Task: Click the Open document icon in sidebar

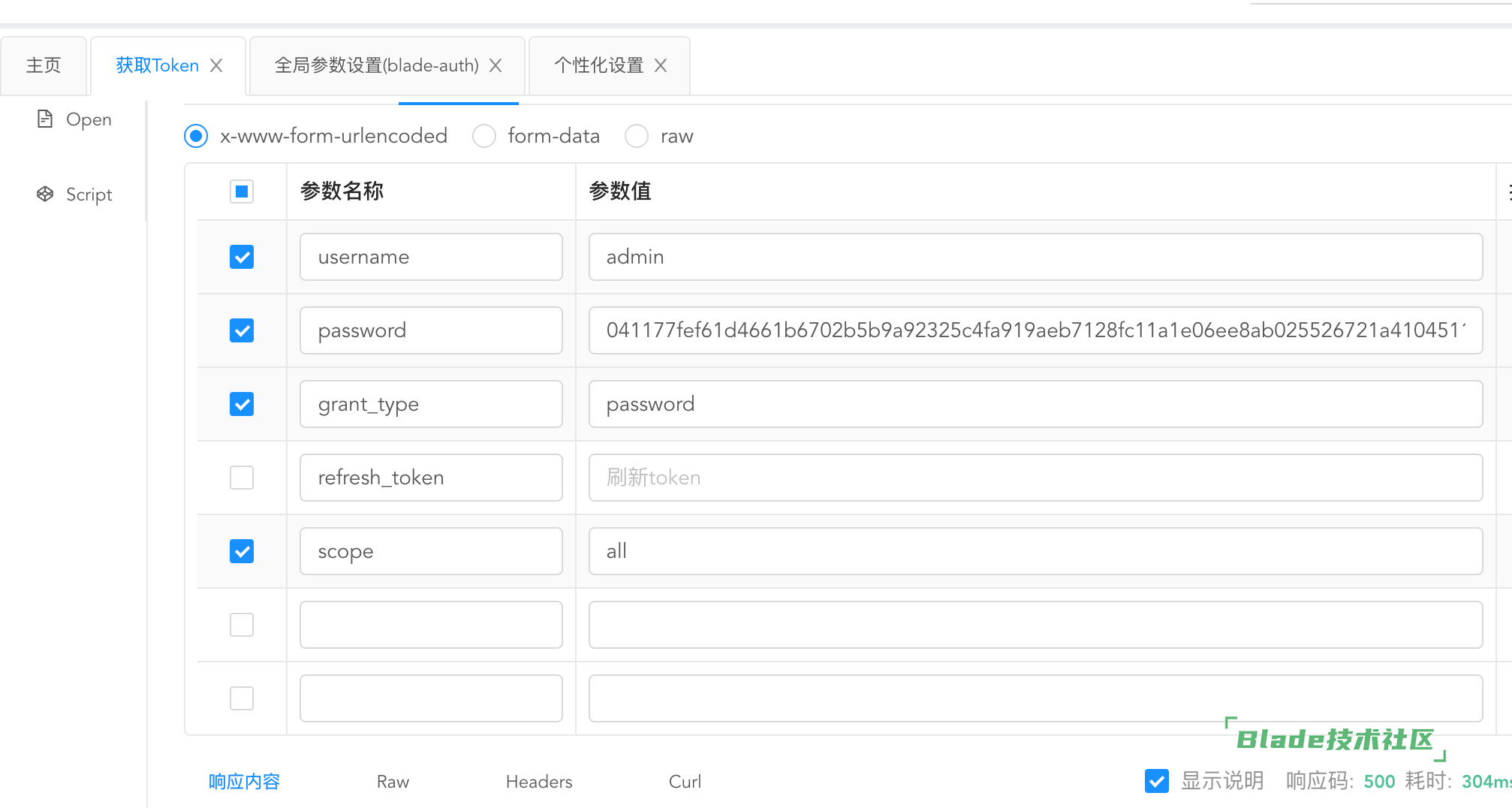Action: tap(45, 119)
